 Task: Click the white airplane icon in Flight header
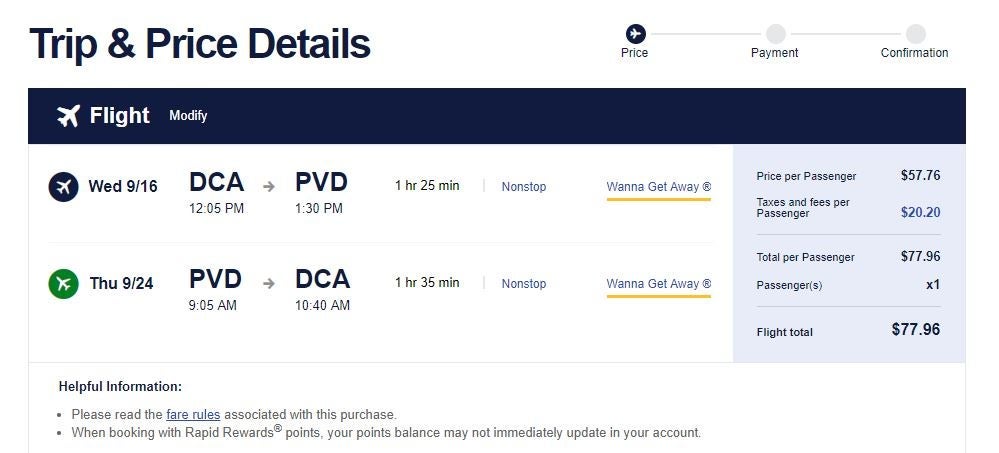coord(68,116)
